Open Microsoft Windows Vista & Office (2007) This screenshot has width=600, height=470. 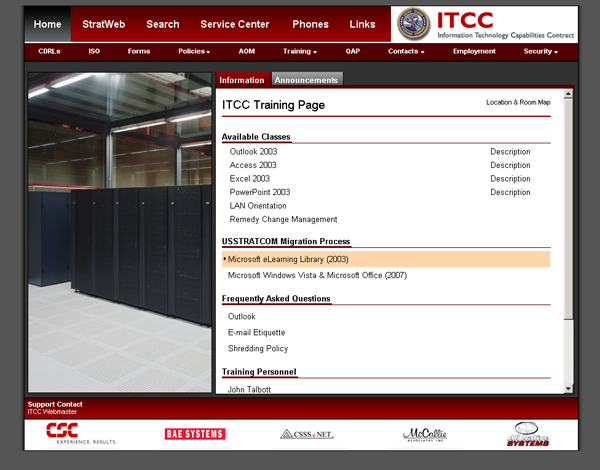click(x=317, y=275)
